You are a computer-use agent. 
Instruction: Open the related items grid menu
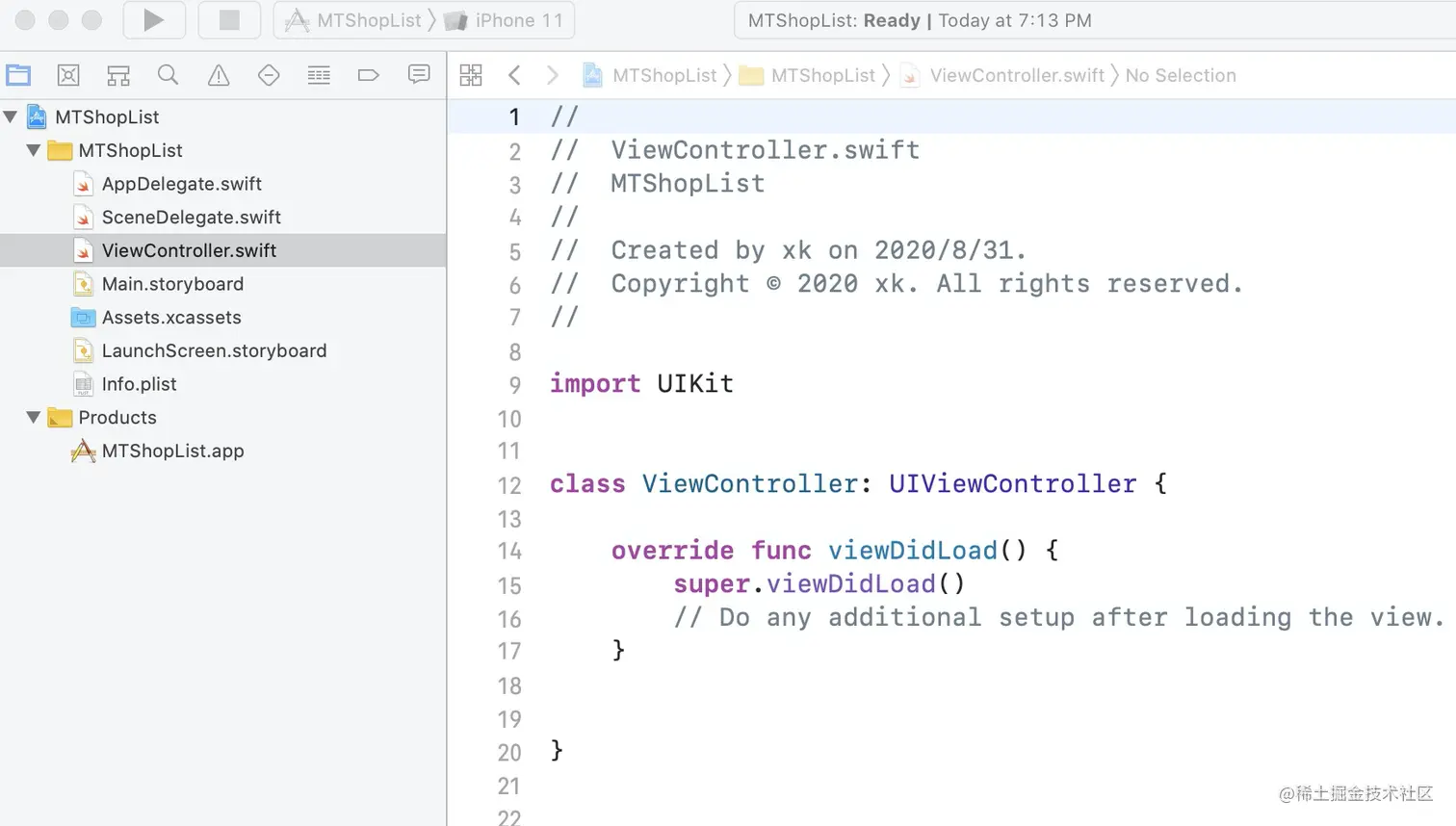tap(471, 75)
